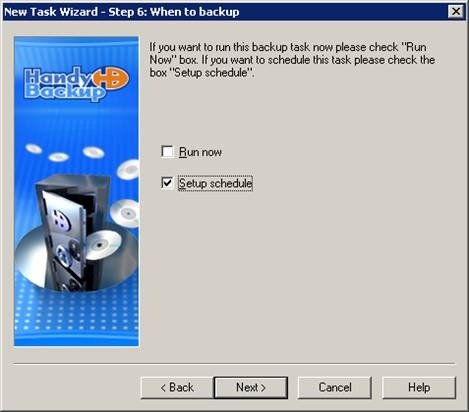The width and height of the screenshot is (469, 412).
Task: Proceed with the Next button
Action: (x=251, y=388)
